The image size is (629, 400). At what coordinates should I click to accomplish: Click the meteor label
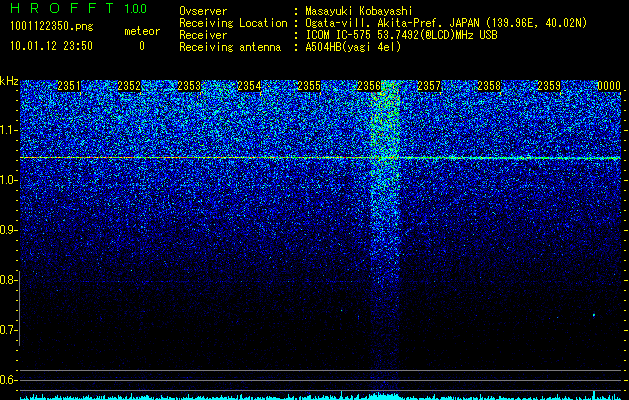coord(142,31)
